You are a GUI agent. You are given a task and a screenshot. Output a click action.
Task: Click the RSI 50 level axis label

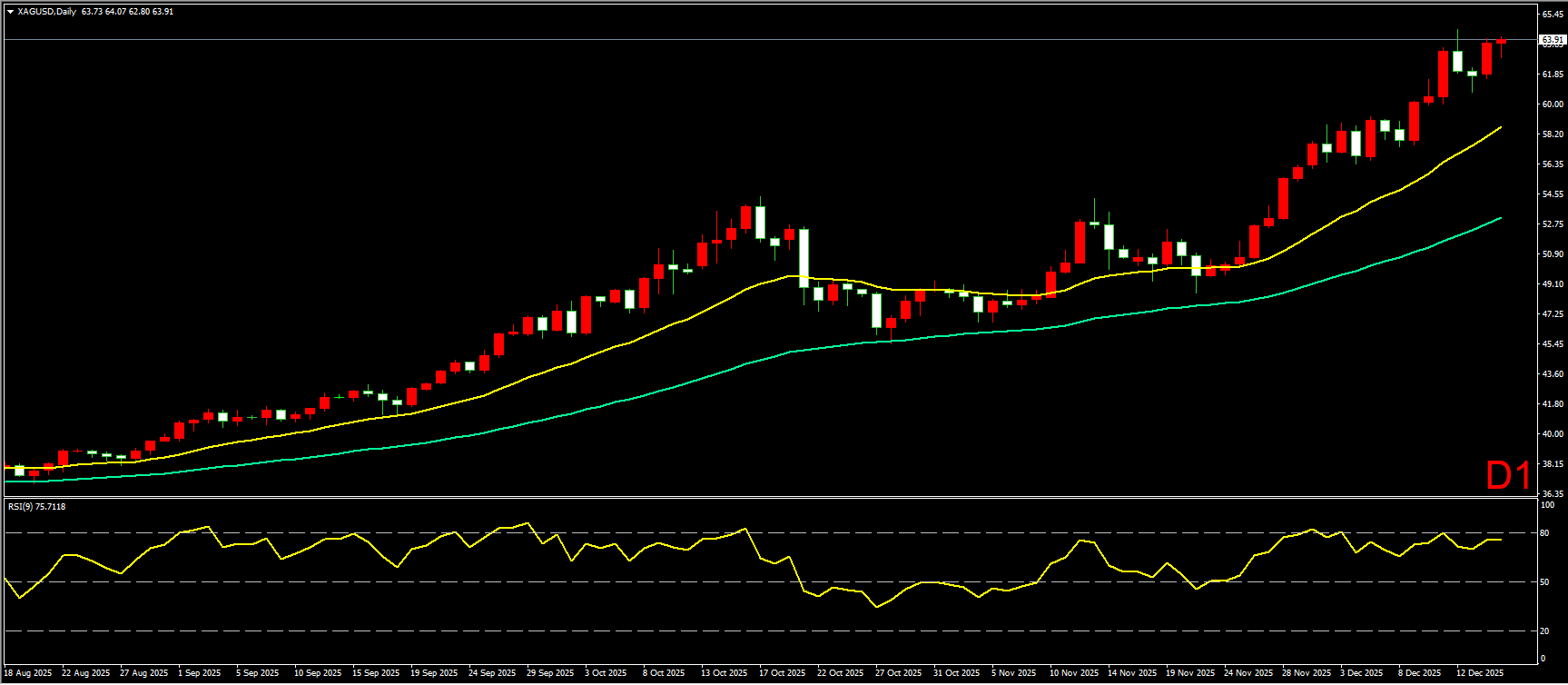click(x=1544, y=582)
